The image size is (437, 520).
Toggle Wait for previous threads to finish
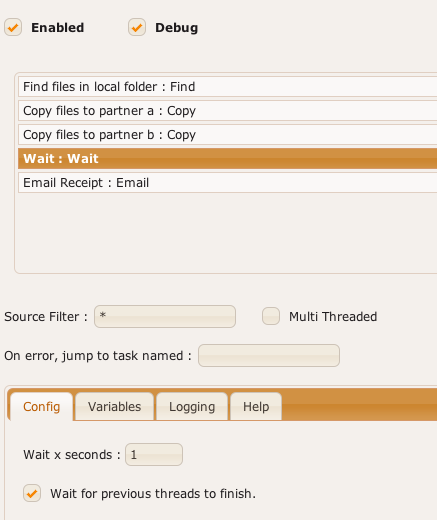[x=32, y=493]
